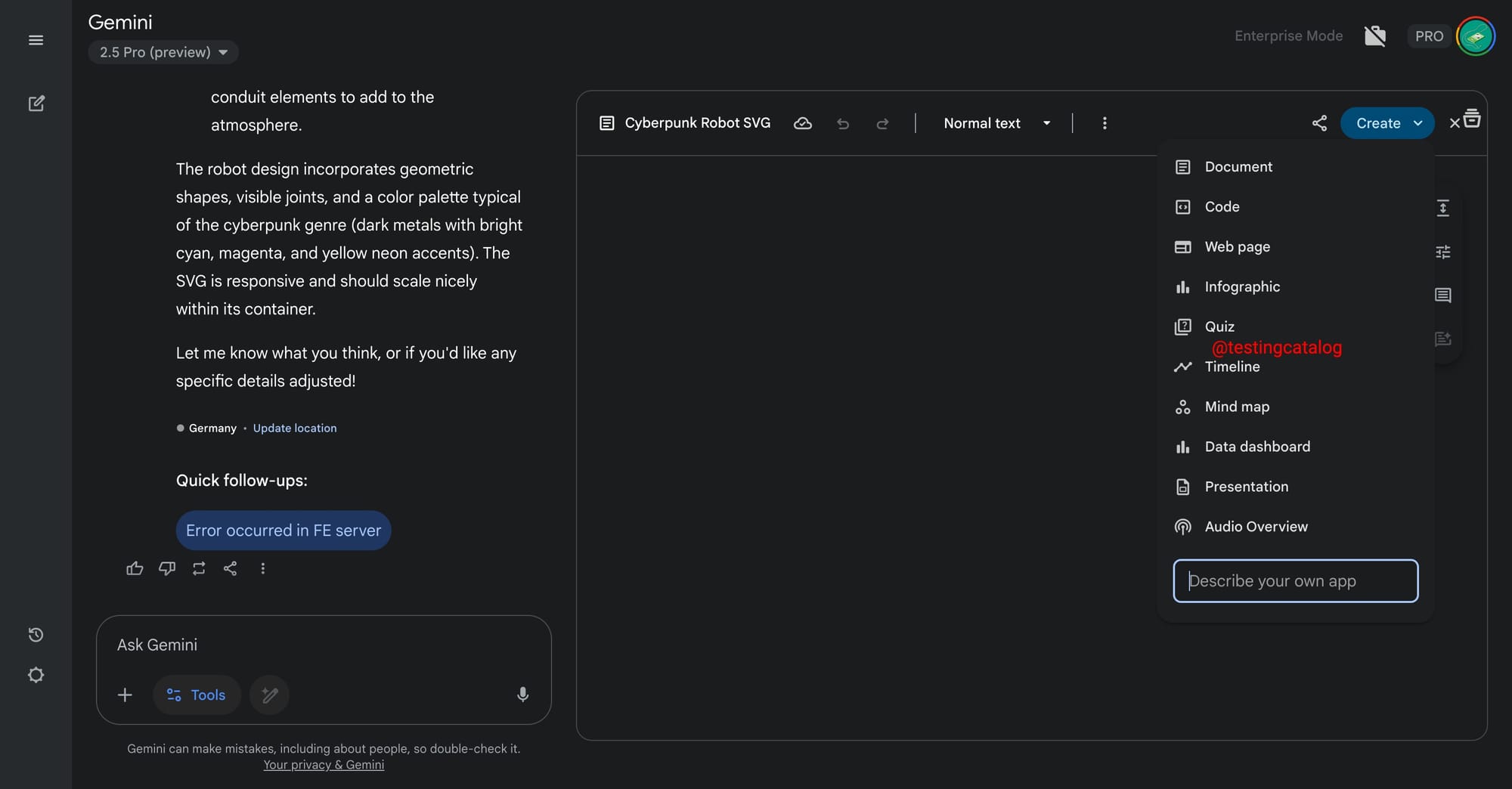Viewport: 1512px width, 789px height.
Task: Select Code from the Create menu
Action: [1295, 207]
